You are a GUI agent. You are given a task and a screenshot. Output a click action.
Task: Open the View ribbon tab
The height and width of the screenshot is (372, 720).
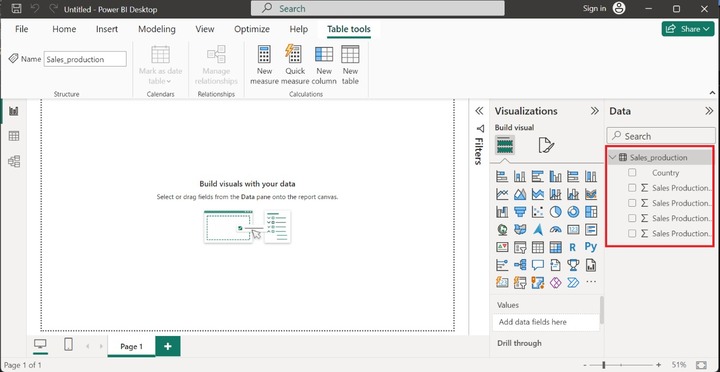tap(205, 29)
